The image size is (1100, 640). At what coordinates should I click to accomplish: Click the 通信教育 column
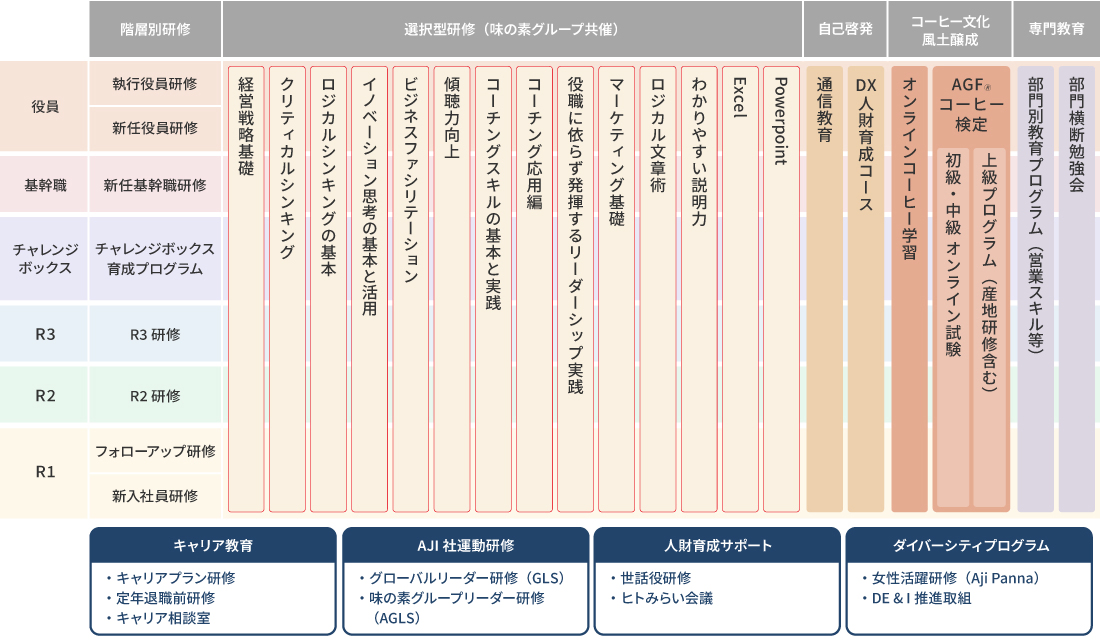click(x=825, y=289)
